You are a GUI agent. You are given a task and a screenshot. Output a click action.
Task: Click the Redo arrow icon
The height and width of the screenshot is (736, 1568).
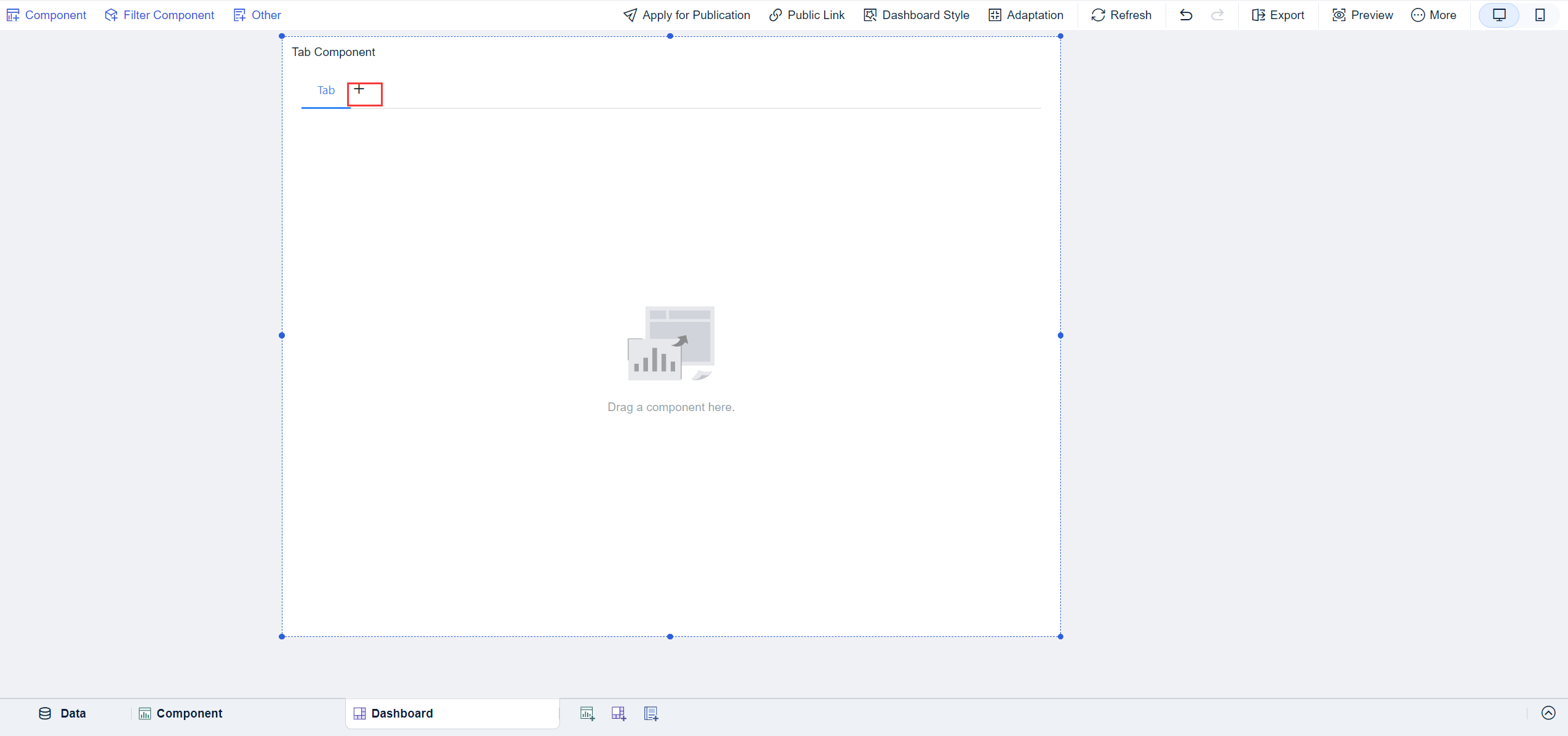click(x=1218, y=15)
